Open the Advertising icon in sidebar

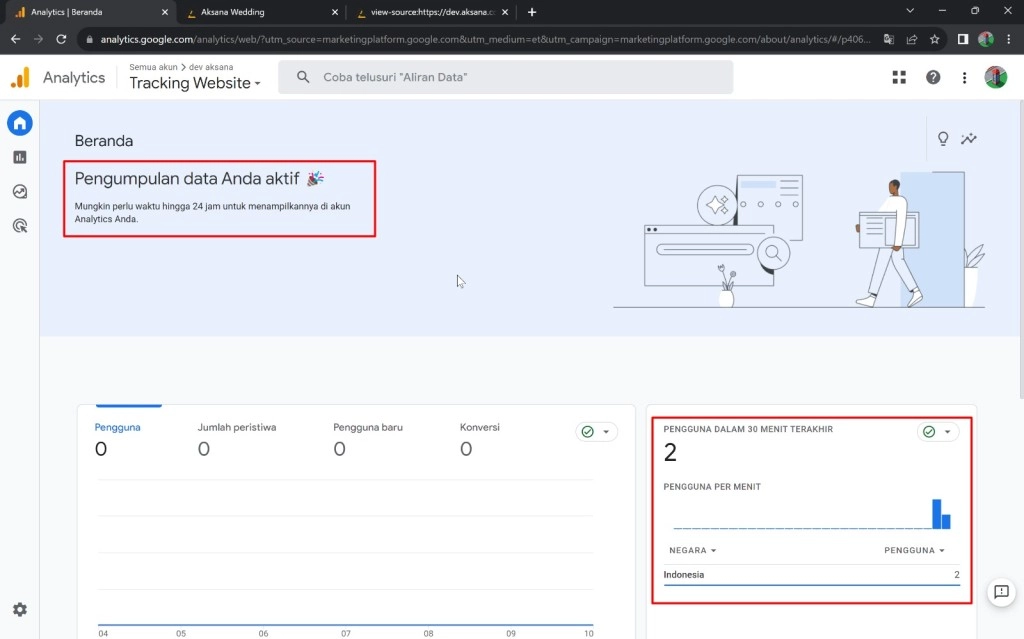pos(20,226)
